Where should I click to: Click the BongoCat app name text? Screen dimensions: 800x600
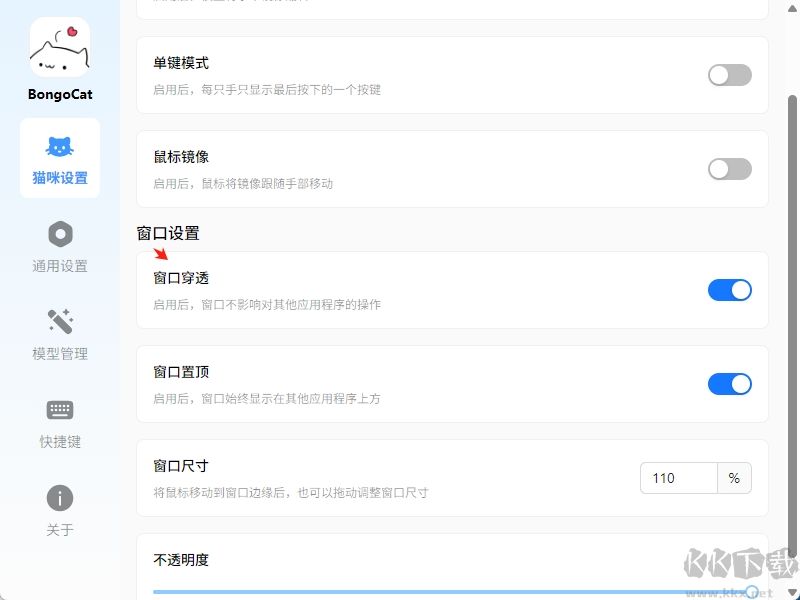60,95
